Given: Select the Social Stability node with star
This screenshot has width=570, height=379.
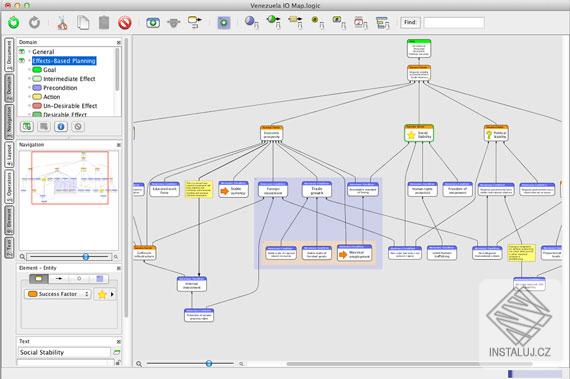Looking at the screenshot, I should (x=419, y=133).
